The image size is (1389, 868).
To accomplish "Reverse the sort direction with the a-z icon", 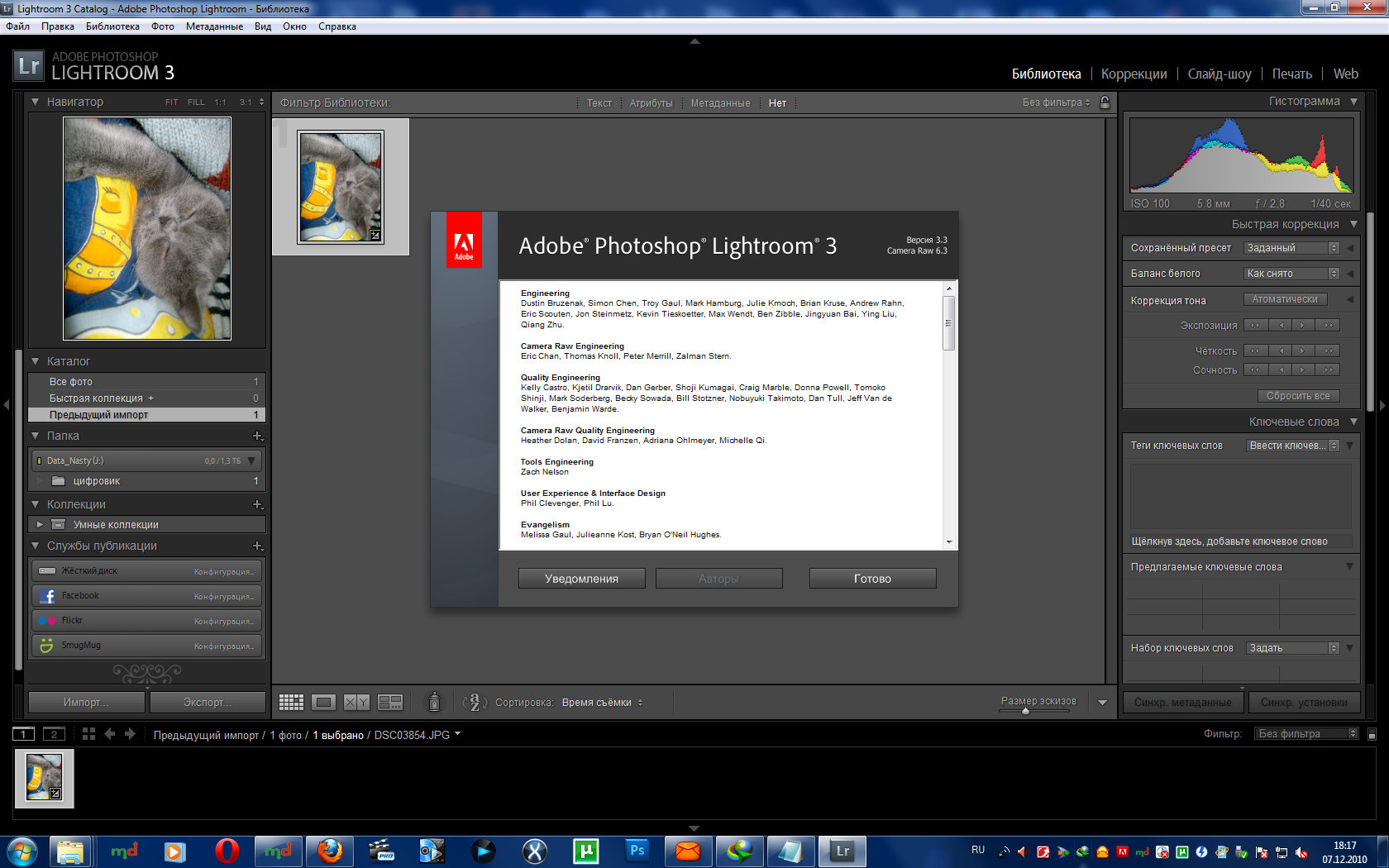I will [474, 703].
